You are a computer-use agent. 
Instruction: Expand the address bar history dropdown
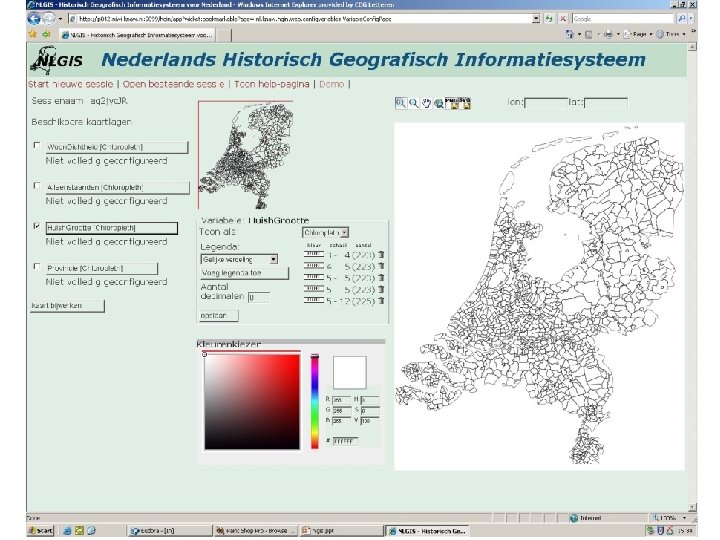coord(536,19)
